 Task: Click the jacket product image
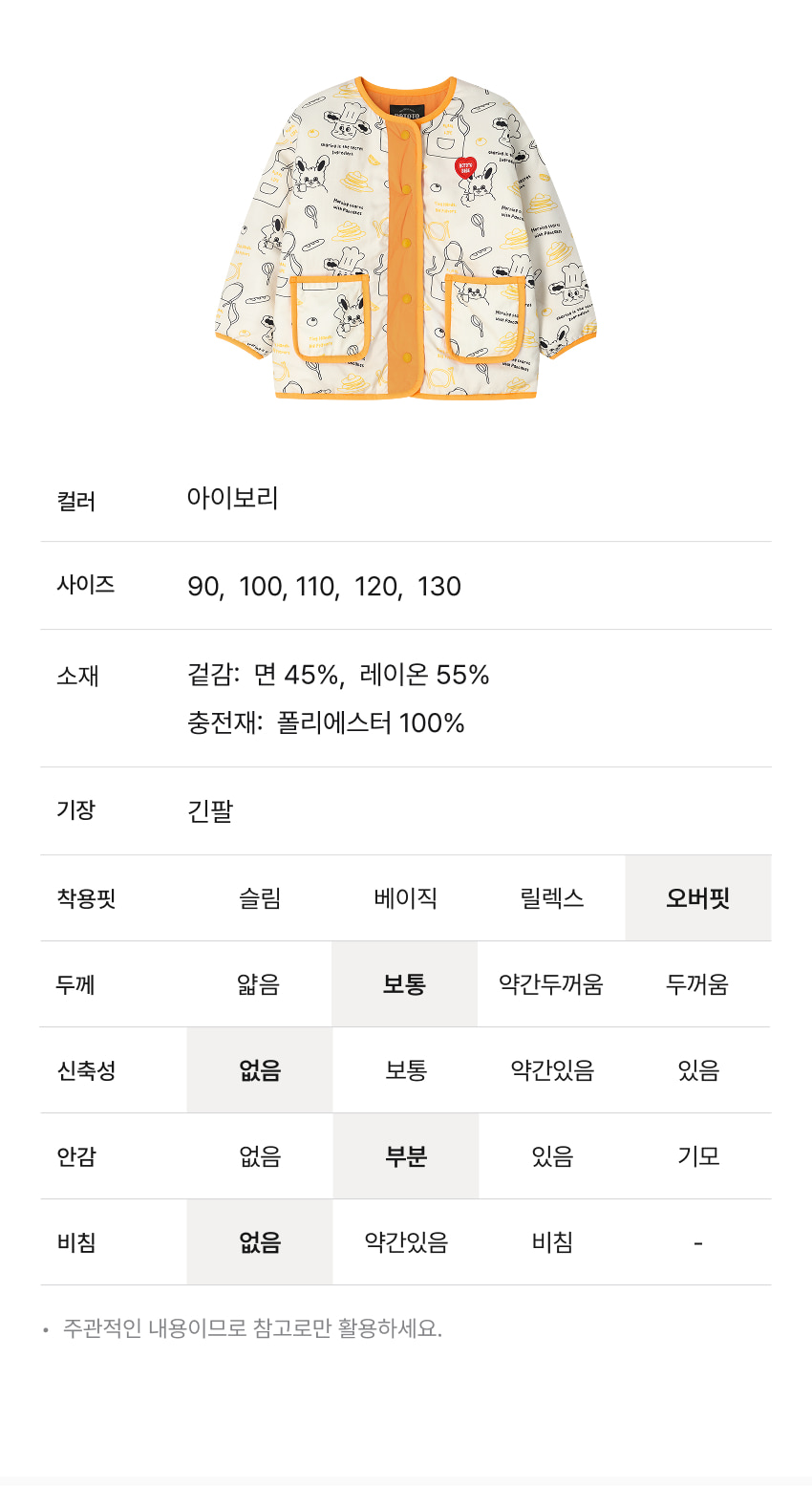pyautogui.click(x=406, y=239)
